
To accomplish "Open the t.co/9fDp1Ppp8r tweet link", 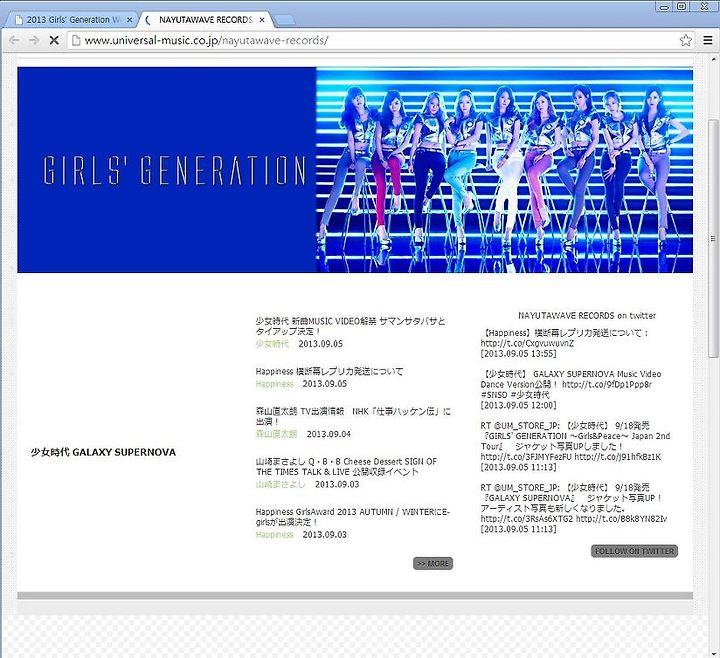I will tap(607, 384).
